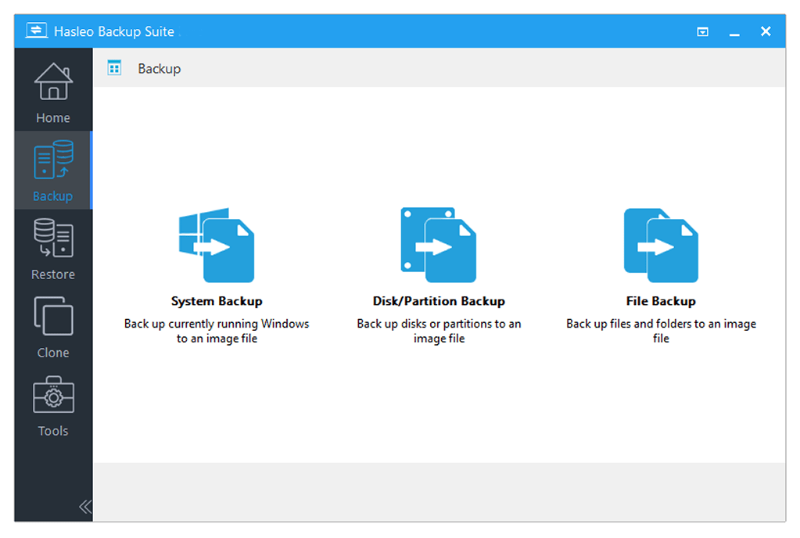Click the System Backup Windows icon
Screen dimensions: 800x538
point(216,245)
